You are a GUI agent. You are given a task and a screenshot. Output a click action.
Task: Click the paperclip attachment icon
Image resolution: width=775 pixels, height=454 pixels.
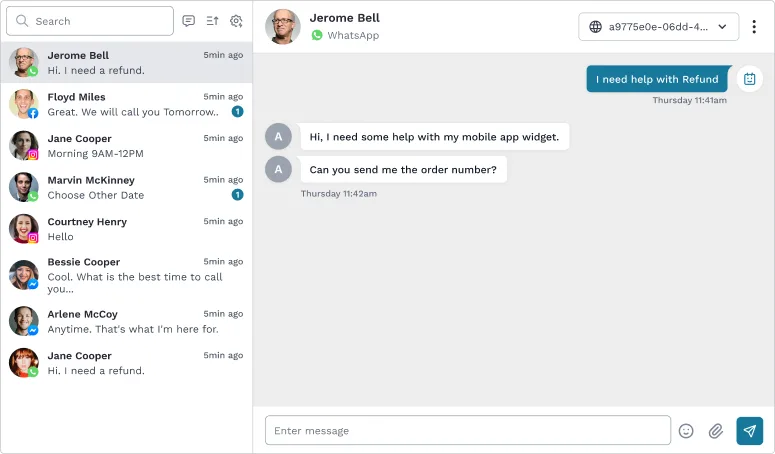pyautogui.click(x=715, y=431)
